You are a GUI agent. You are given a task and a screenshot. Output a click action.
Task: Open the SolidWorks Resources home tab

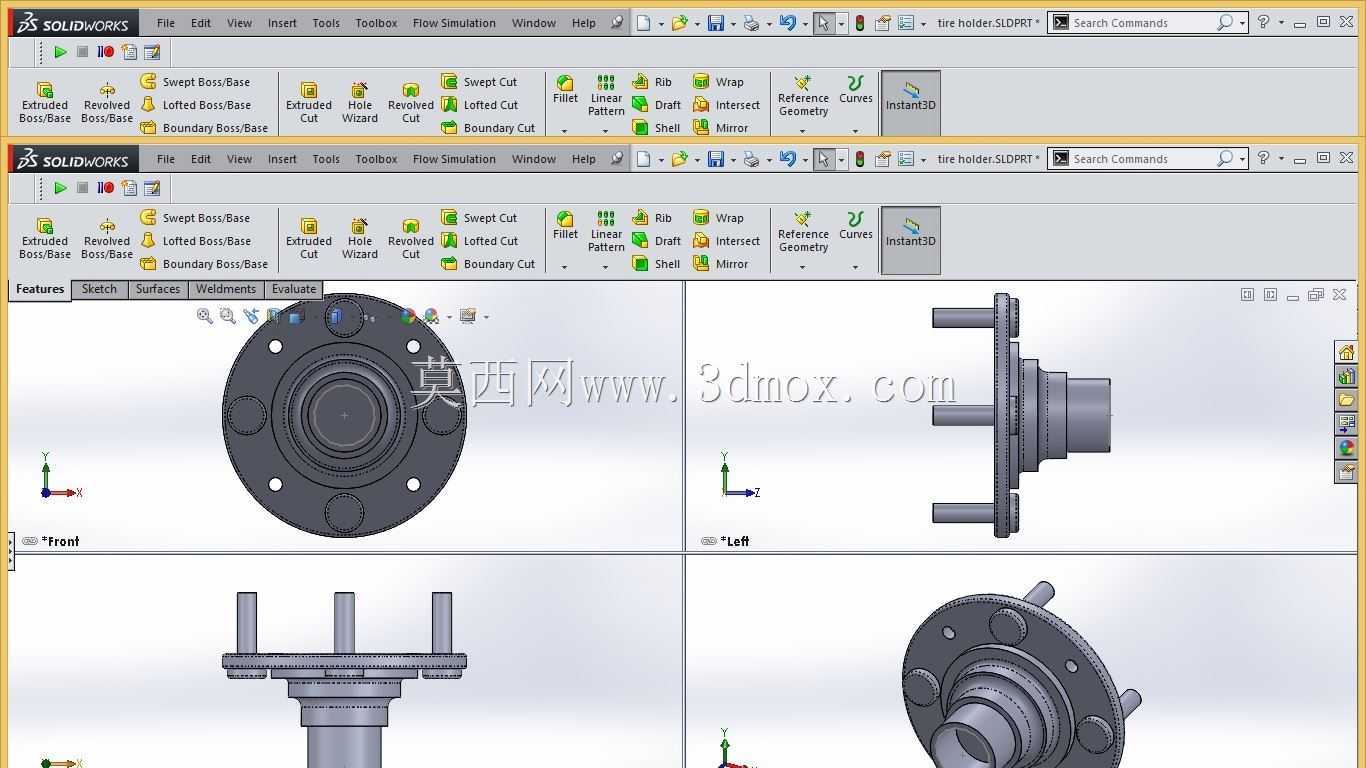(x=1346, y=352)
